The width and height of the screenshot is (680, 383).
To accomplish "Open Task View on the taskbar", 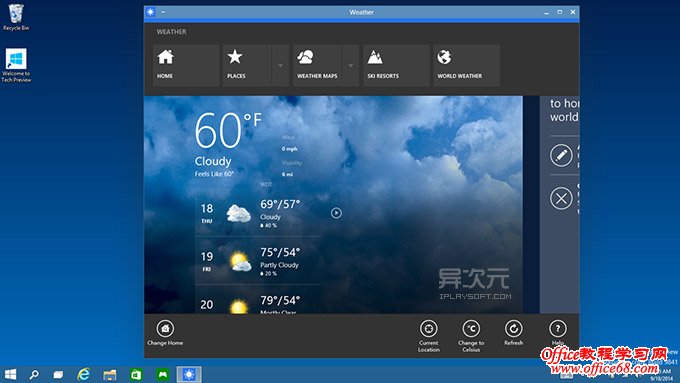I will [58, 374].
